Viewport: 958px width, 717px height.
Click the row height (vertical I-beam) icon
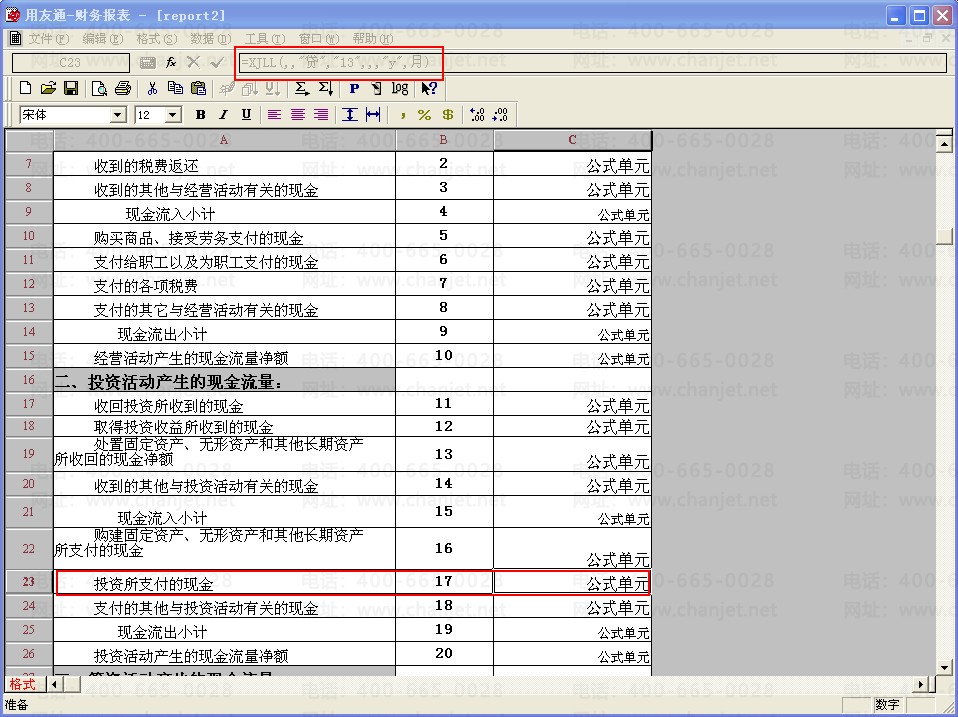click(349, 115)
